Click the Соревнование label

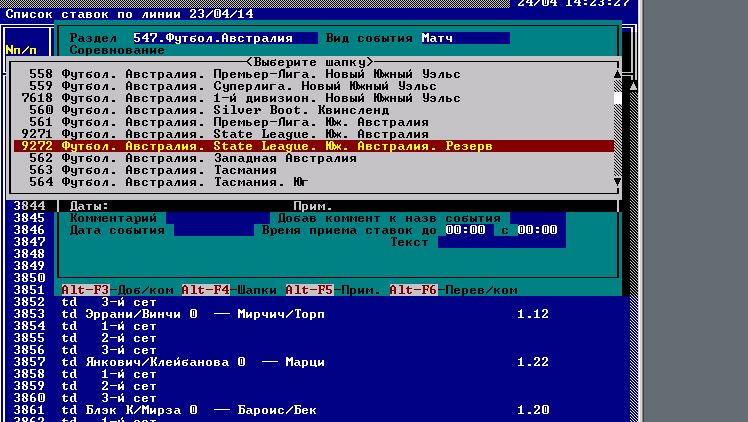click(117, 50)
